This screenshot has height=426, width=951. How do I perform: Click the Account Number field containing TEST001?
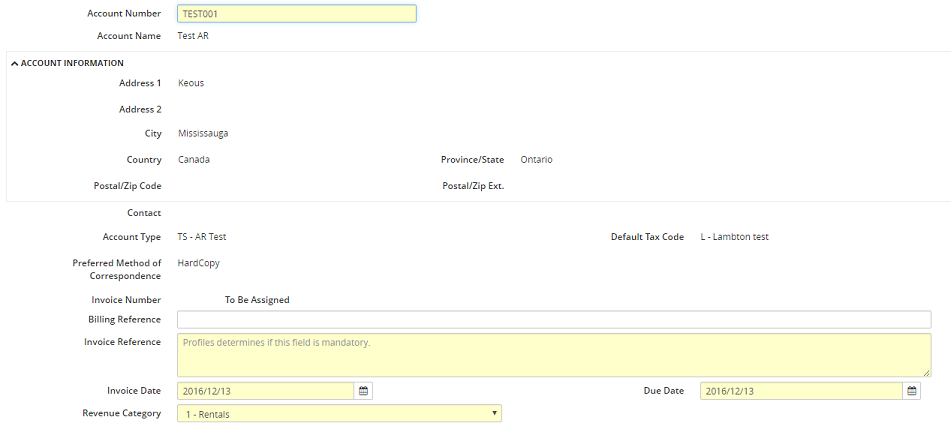pyautogui.click(x=296, y=14)
